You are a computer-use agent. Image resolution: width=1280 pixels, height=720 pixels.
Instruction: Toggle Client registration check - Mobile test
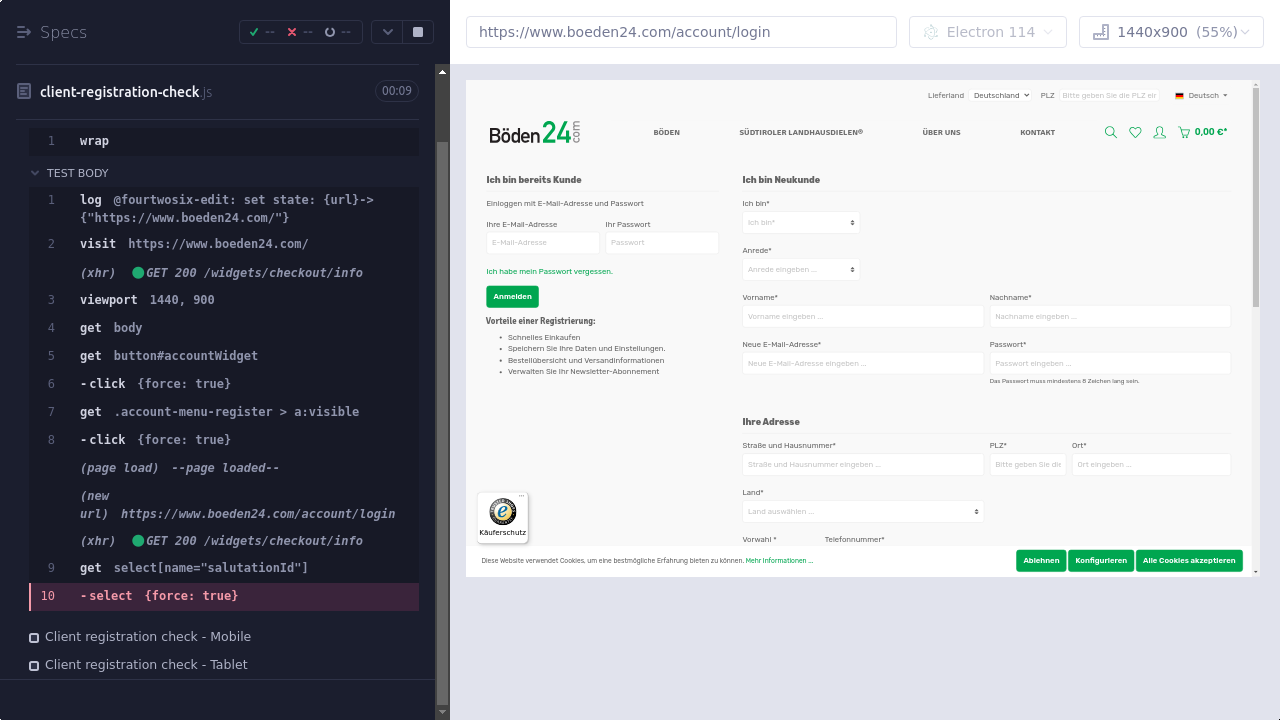point(34,637)
